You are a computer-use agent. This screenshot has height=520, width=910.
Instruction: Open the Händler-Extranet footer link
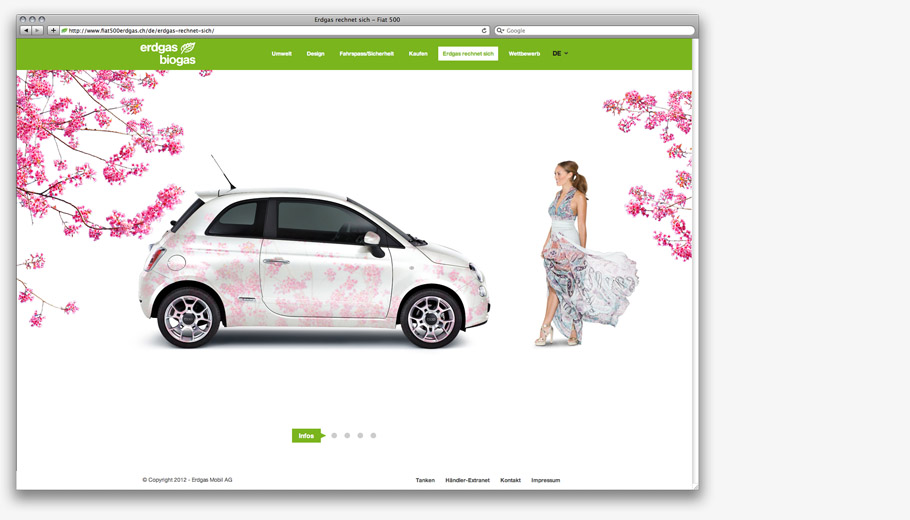coord(467,480)
